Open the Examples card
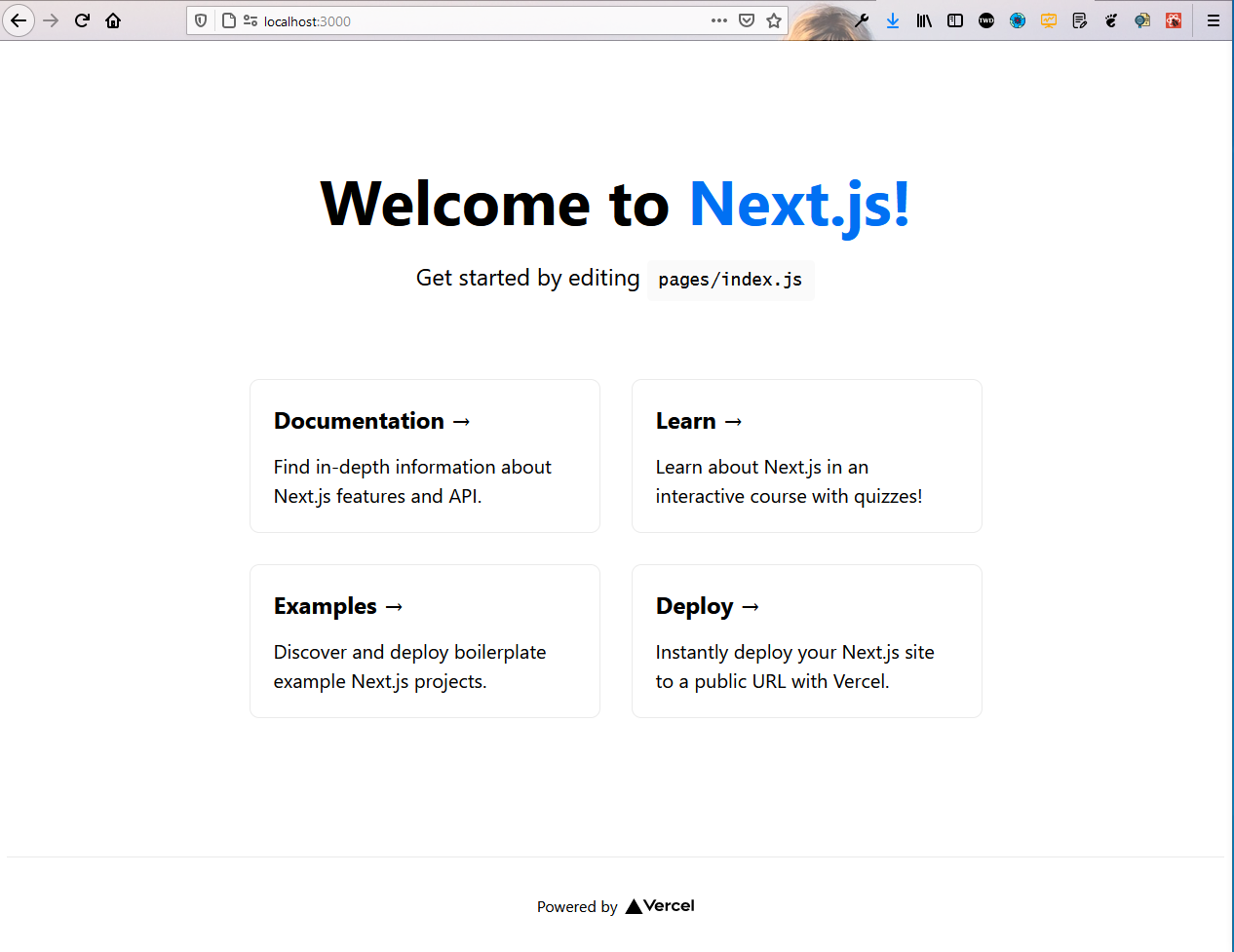The image size is (1234, 952). point(425,641)
